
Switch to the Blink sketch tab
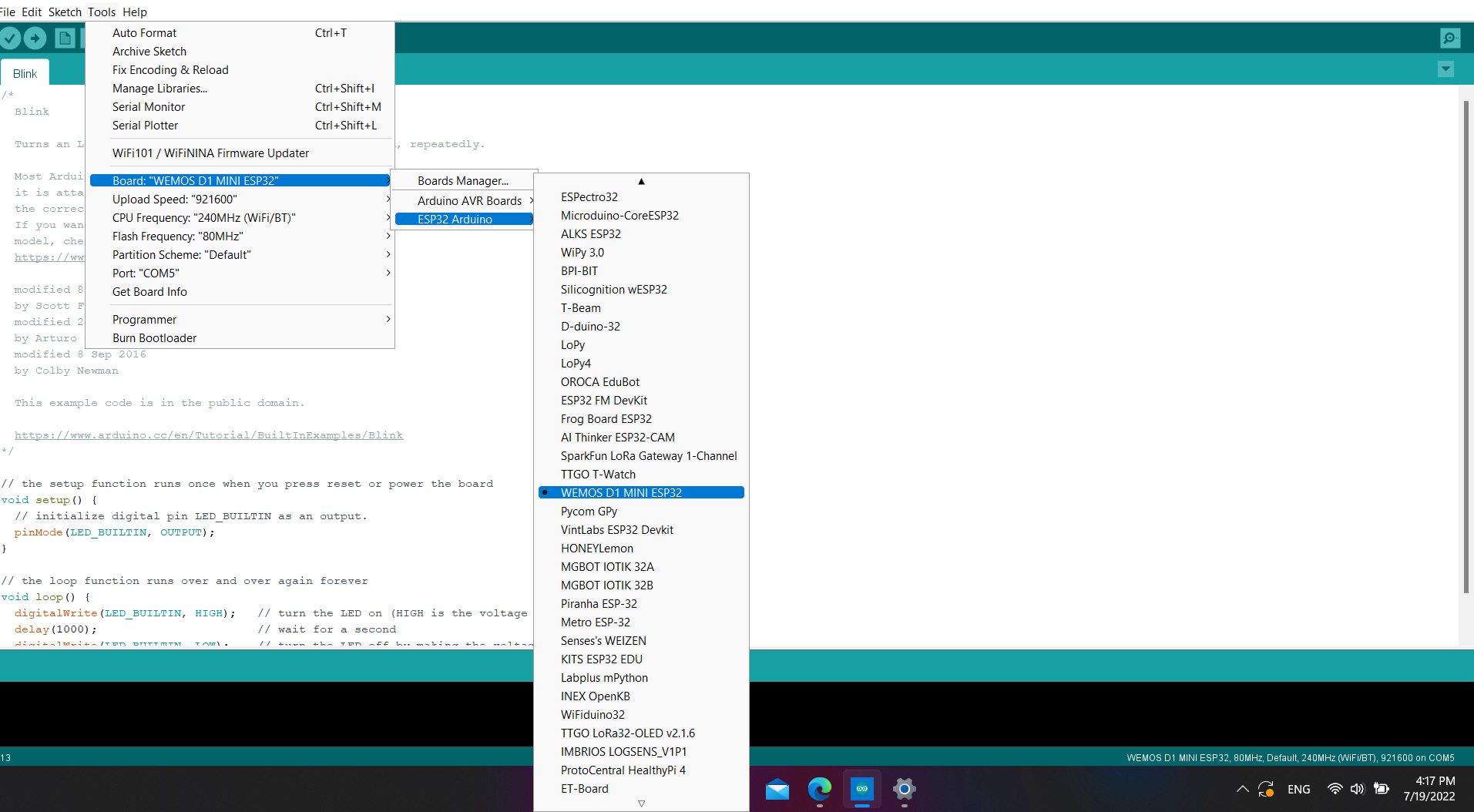[25, 73]
